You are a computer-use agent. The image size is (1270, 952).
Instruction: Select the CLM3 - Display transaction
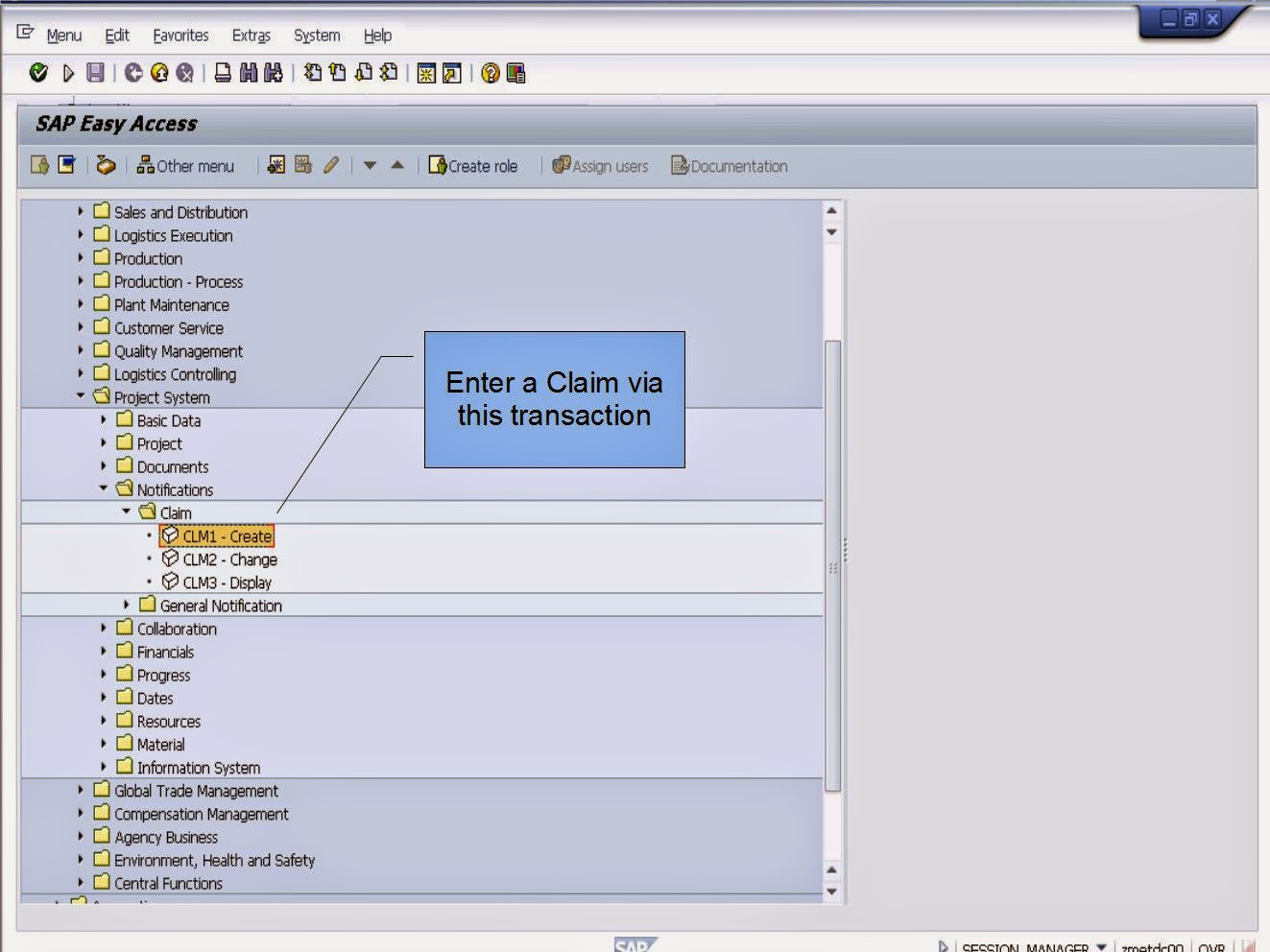click(x=216, y=582)
